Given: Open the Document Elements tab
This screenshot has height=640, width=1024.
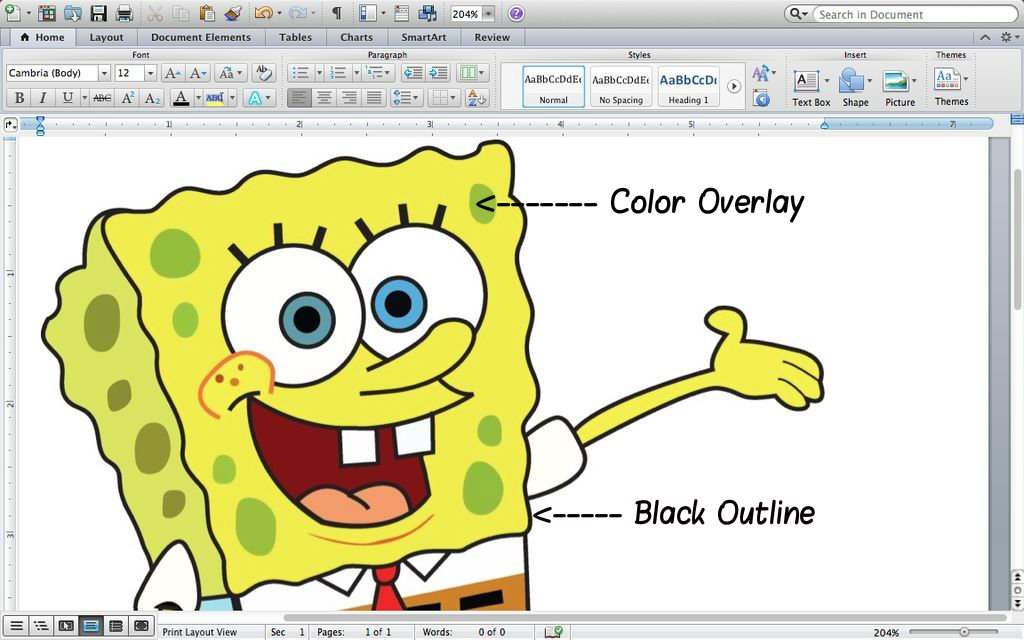Looking at the screenshot, I should click(200, 37).
